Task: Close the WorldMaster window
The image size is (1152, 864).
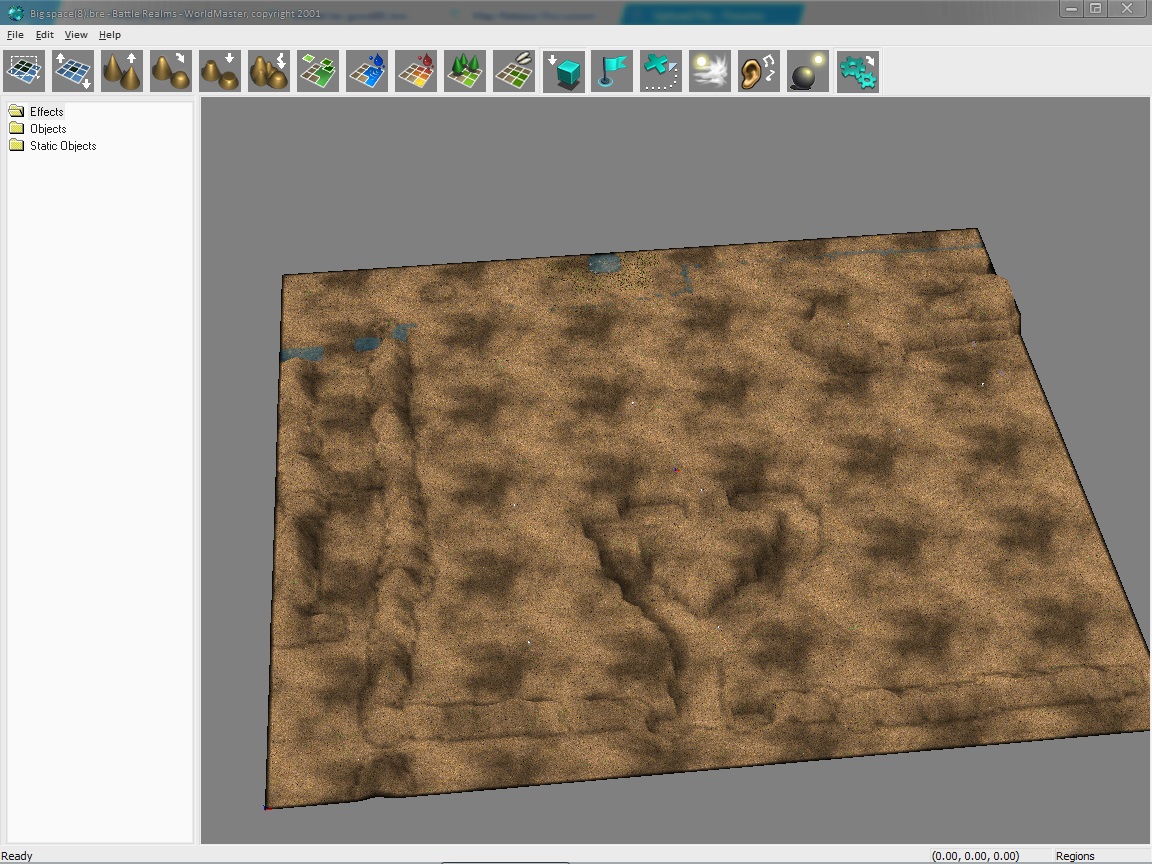Action: tap(1127, 8)
